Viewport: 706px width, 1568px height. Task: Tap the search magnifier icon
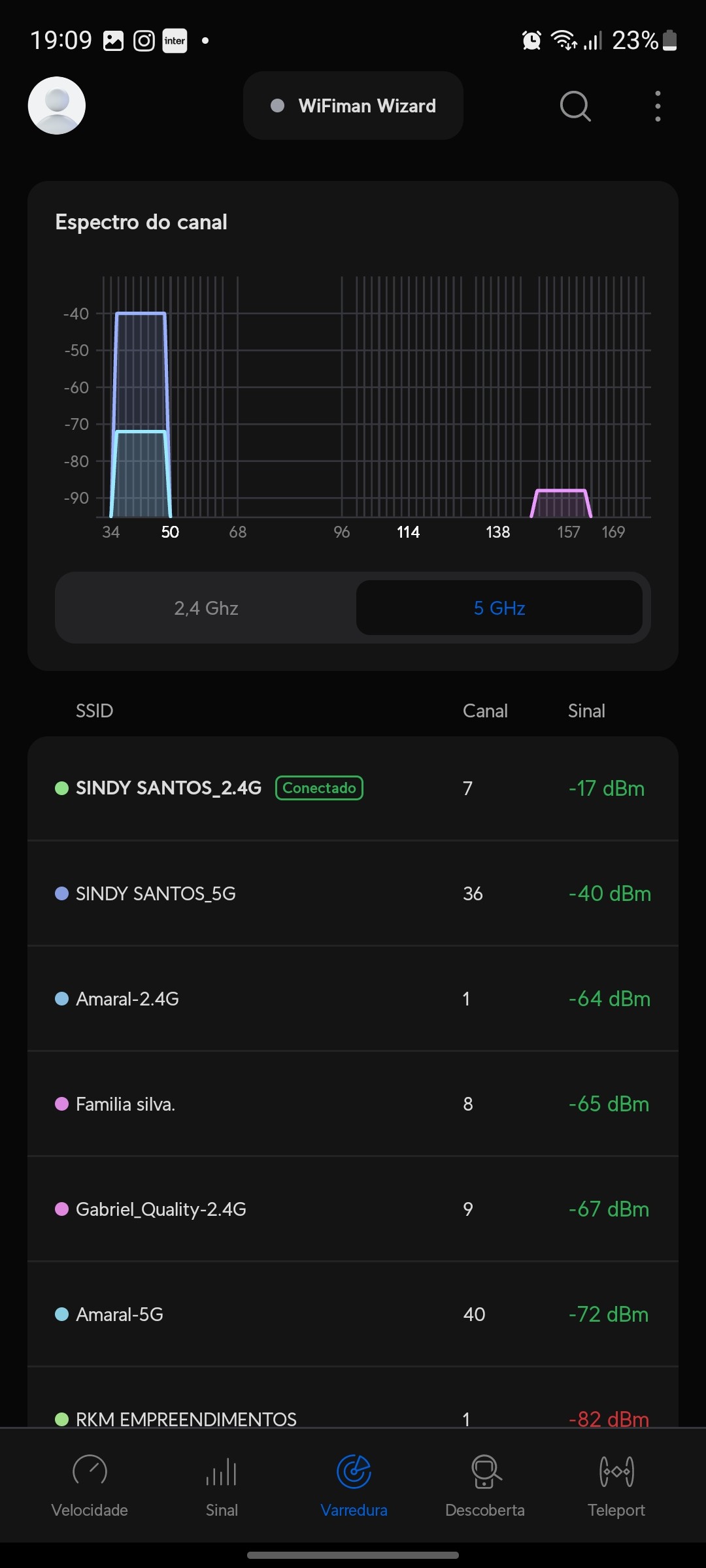coord(575,106)
